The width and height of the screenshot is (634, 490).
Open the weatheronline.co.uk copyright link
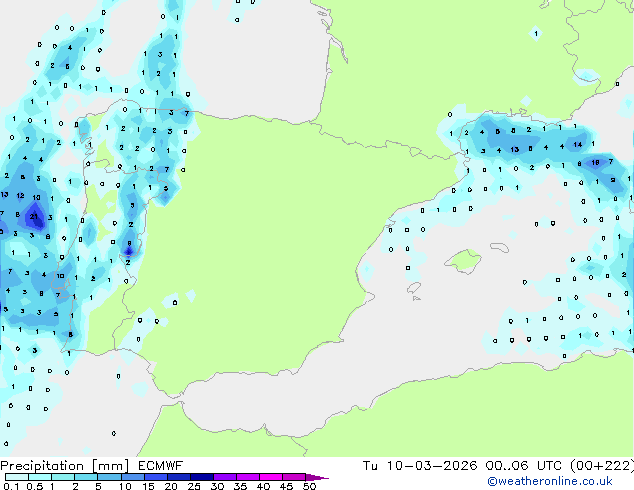(x=550, y=481)
